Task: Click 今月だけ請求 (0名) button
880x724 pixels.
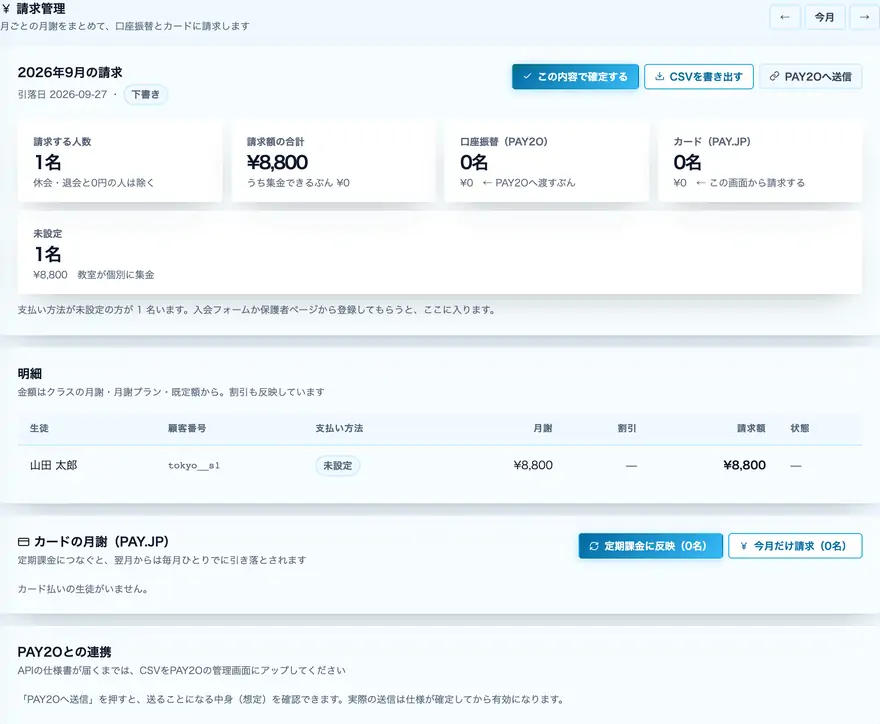Action: (795, 546)
